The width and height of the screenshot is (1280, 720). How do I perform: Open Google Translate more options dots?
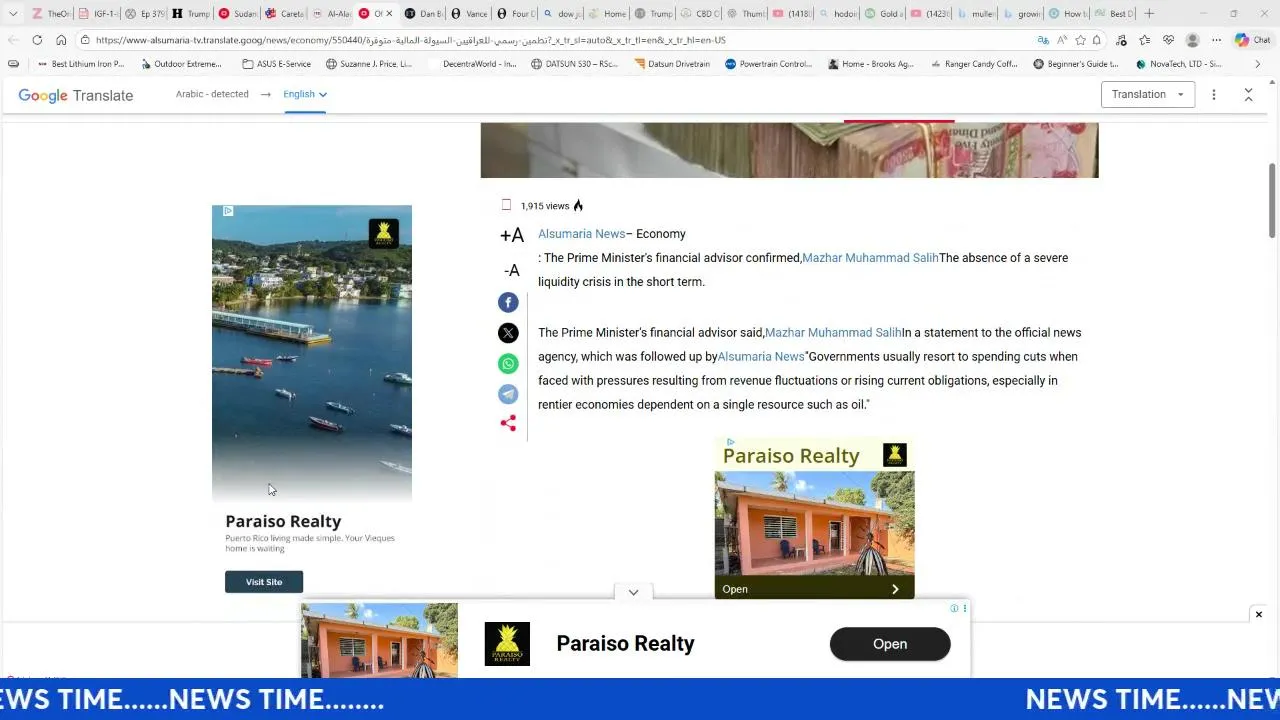1214,94
